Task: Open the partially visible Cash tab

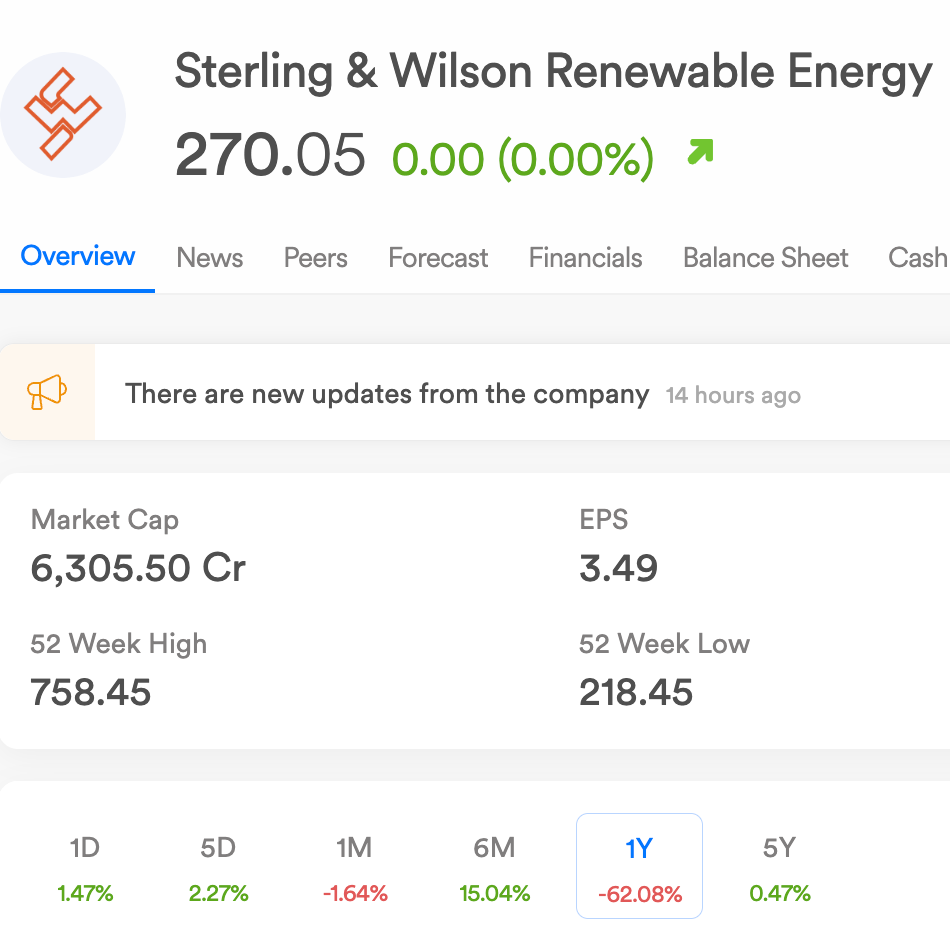Action: (917, 258)
